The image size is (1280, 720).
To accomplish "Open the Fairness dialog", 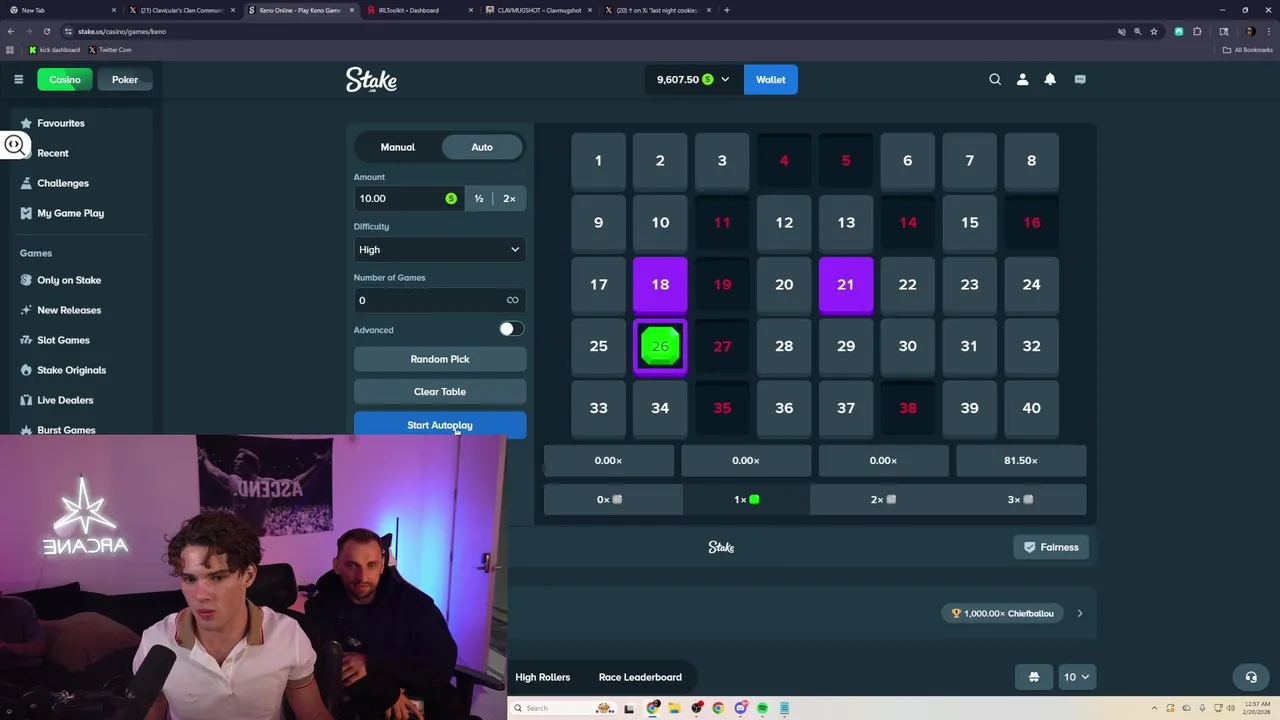I will (1051, 547).
